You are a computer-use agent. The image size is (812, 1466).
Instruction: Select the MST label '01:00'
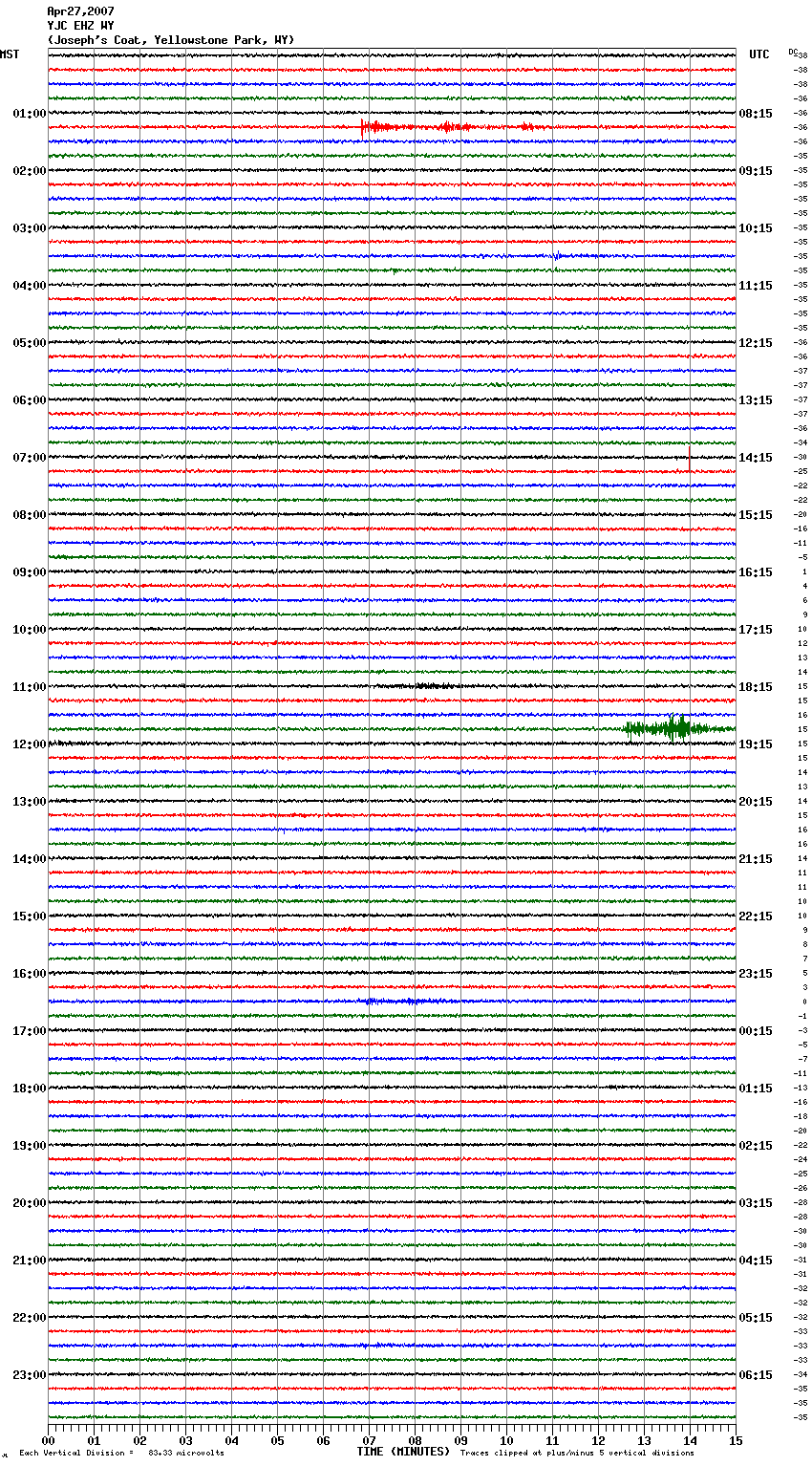pyautogui.click(x=30, y=114)
